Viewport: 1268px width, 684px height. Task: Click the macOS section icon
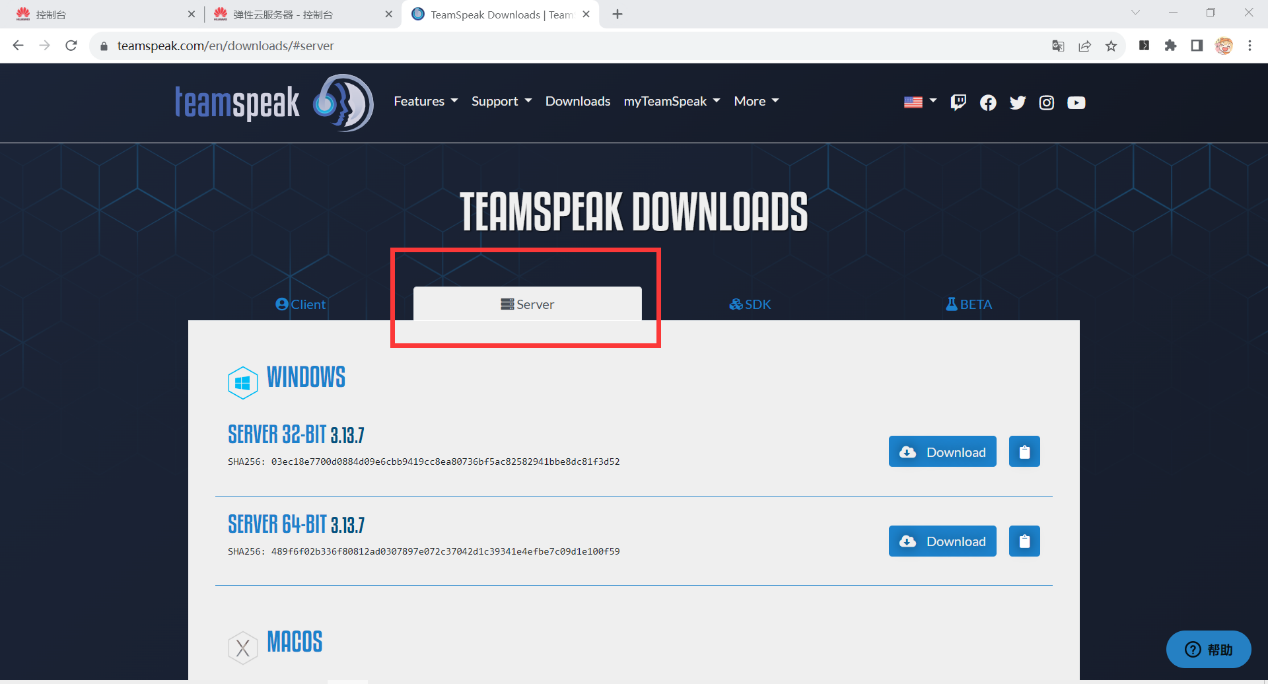(x=243, y=647)
